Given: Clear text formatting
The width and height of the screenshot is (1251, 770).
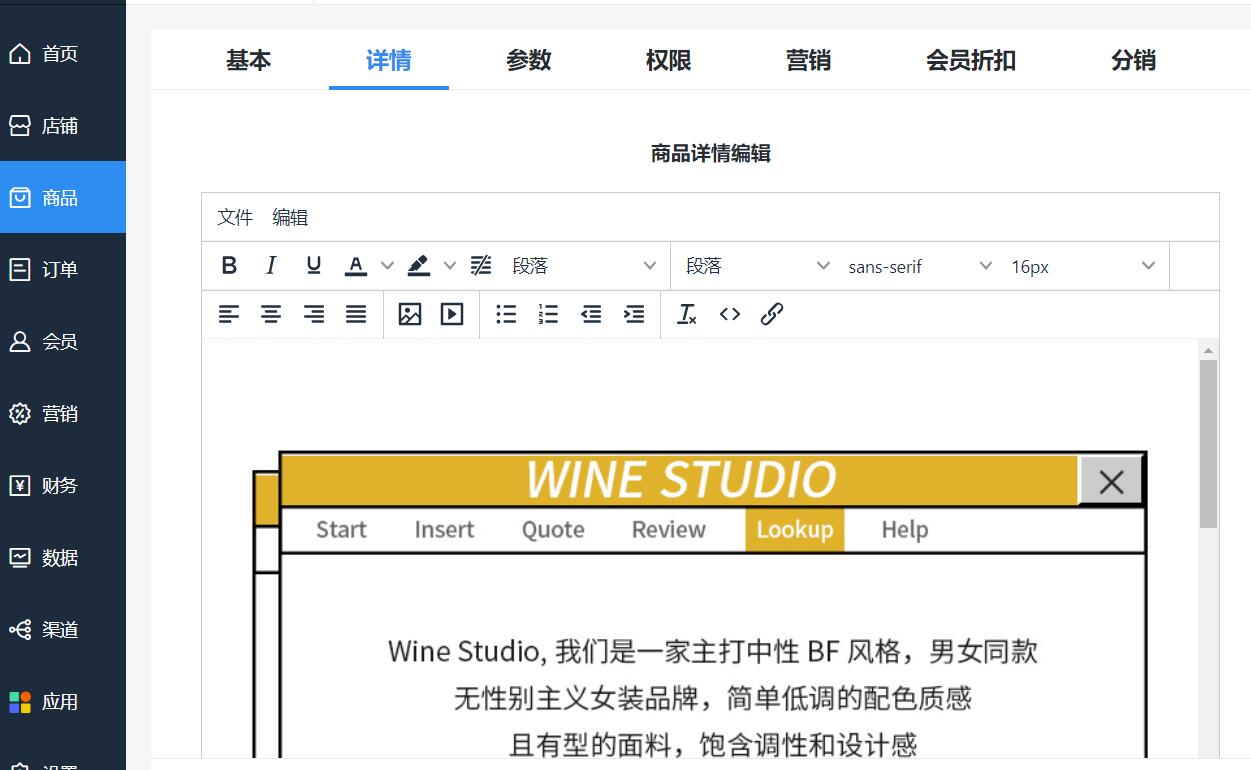Looking at the screenshot, I should (687, 315).
